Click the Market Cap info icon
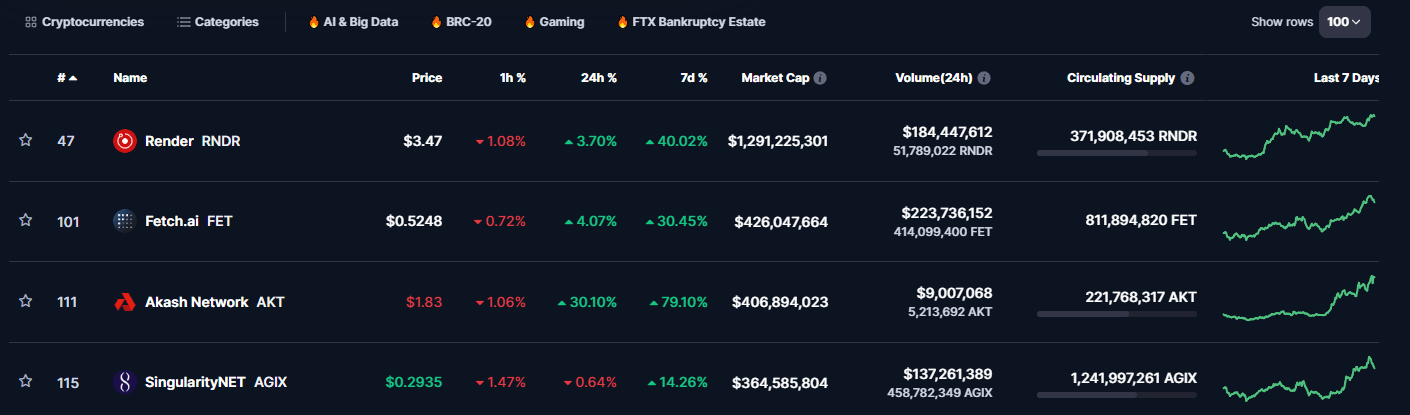1410x415 pixels. point(820,78)
